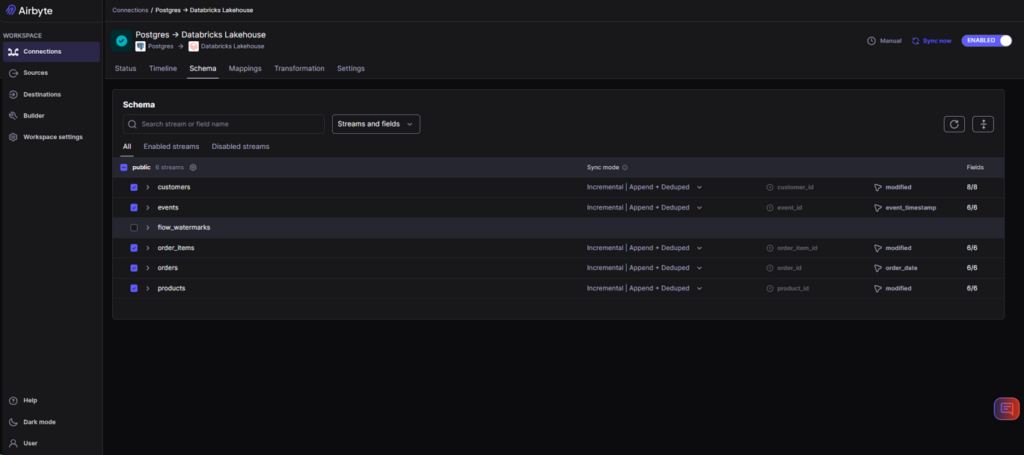Image resolution: width=1024 pixels, height=455 pixels.
Task: Show the Disabled streams filter
Action: tap(240, 147)
